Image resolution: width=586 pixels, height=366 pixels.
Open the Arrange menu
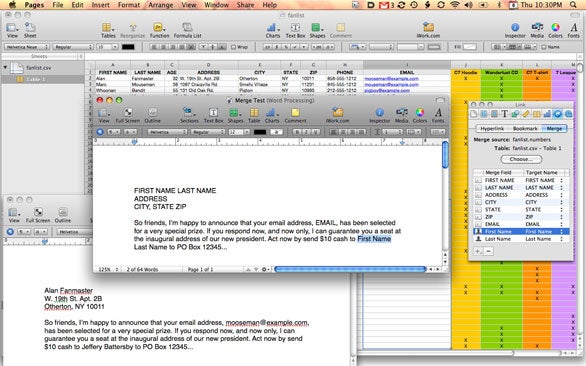(x=160, y=5)
